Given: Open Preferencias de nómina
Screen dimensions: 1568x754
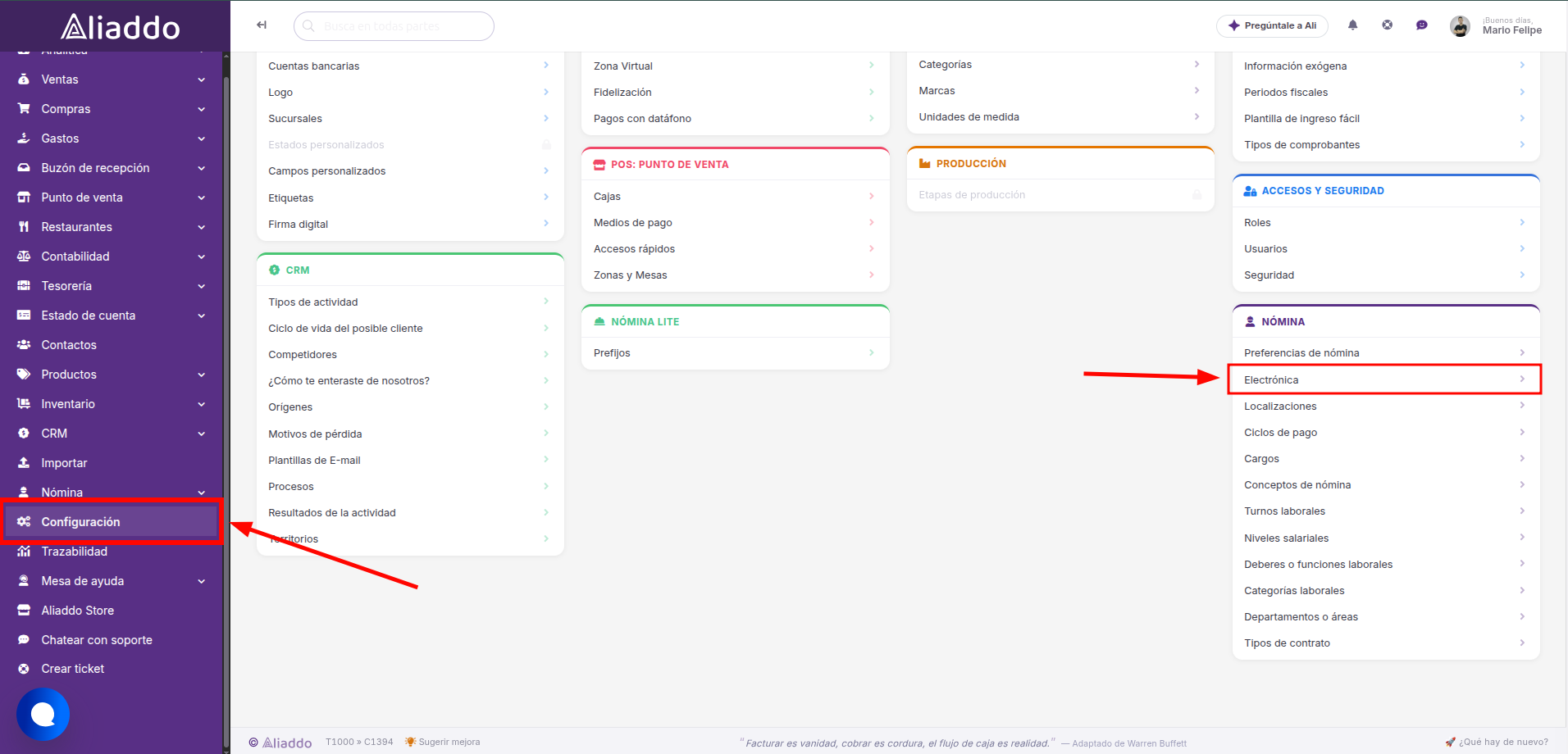Looking at the screenshot, I should click(x=1385, y=353).
